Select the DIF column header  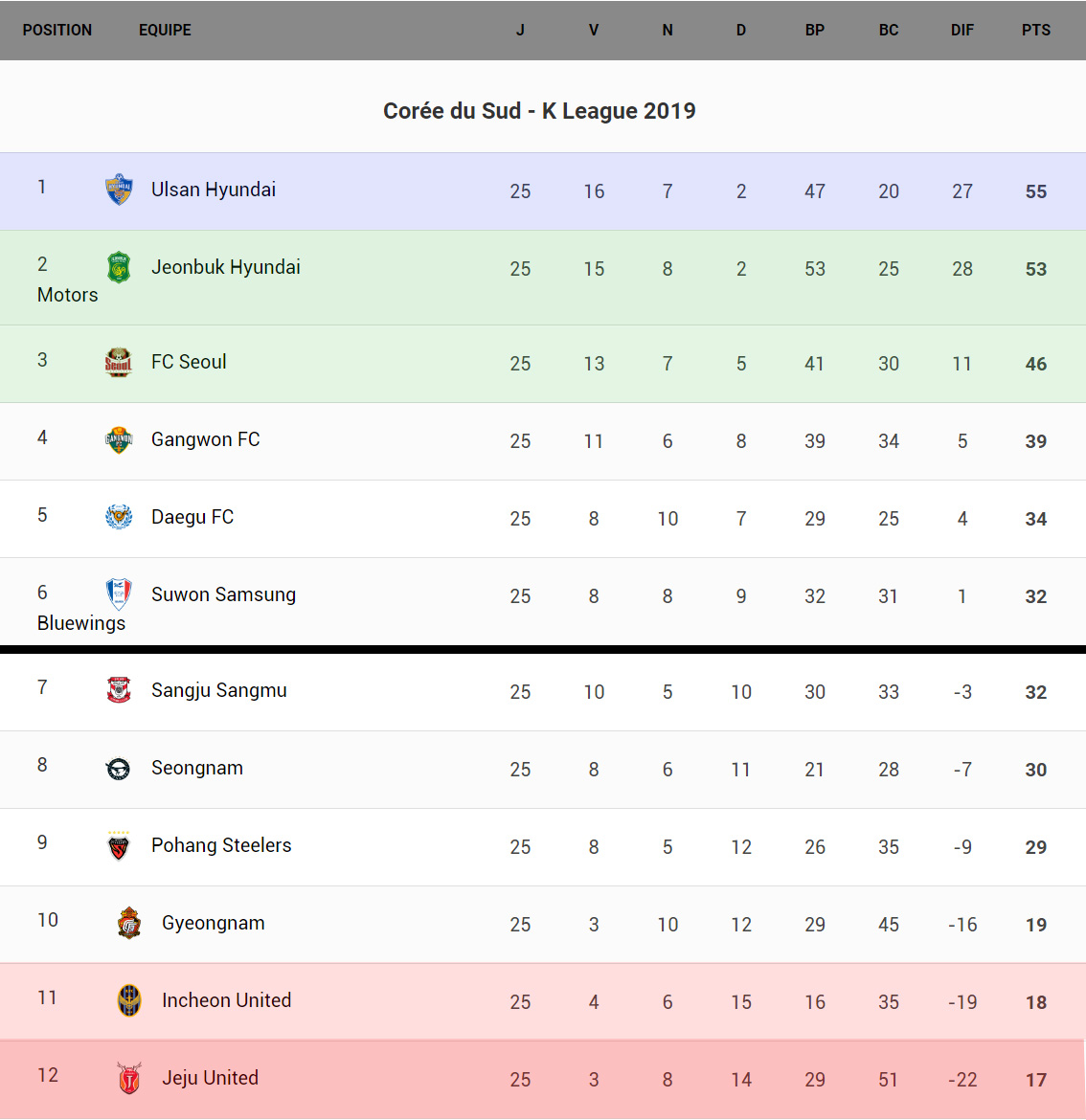pyautogui.click(x=962, y=31)
